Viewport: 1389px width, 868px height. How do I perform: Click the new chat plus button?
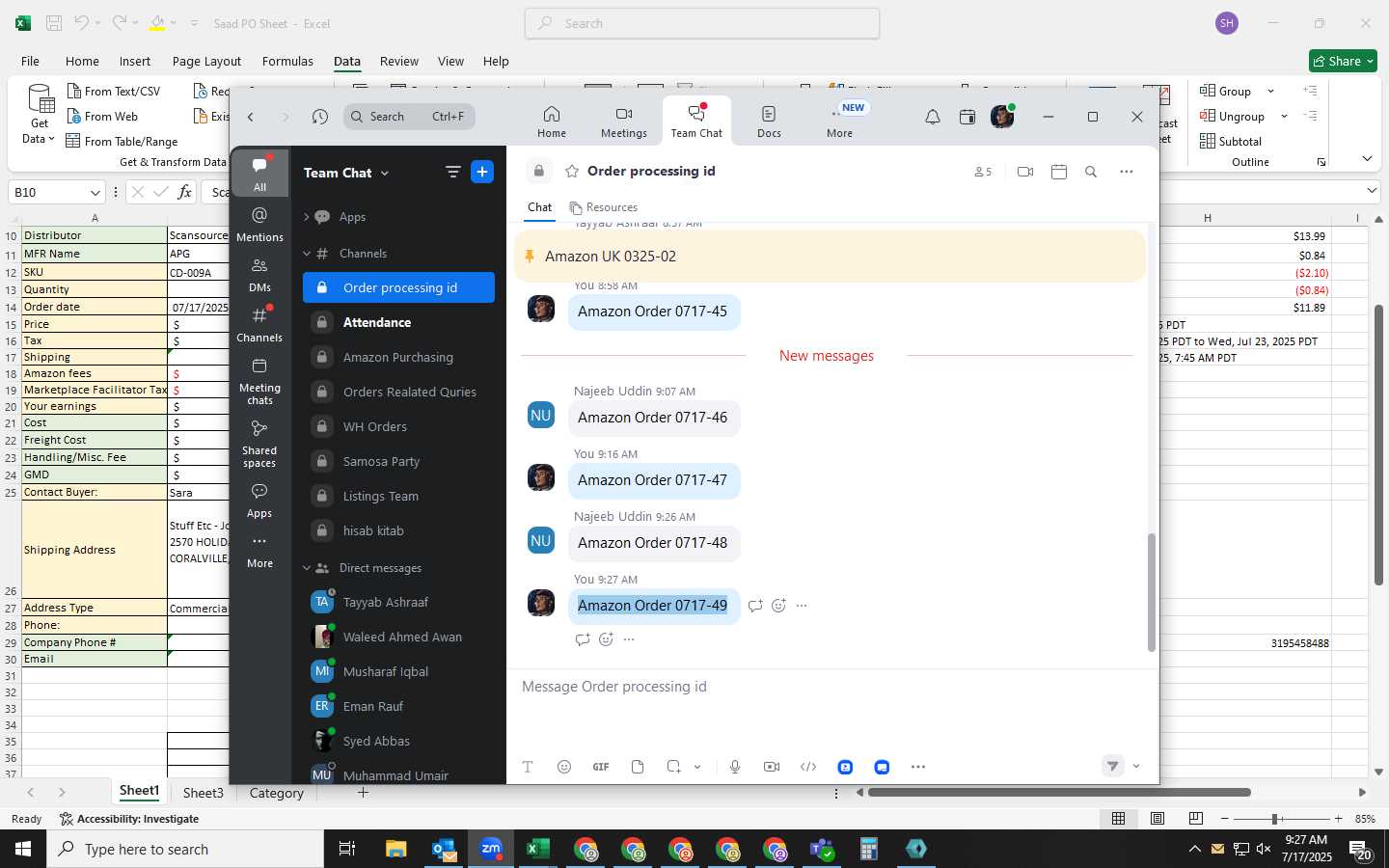[482, 172]
